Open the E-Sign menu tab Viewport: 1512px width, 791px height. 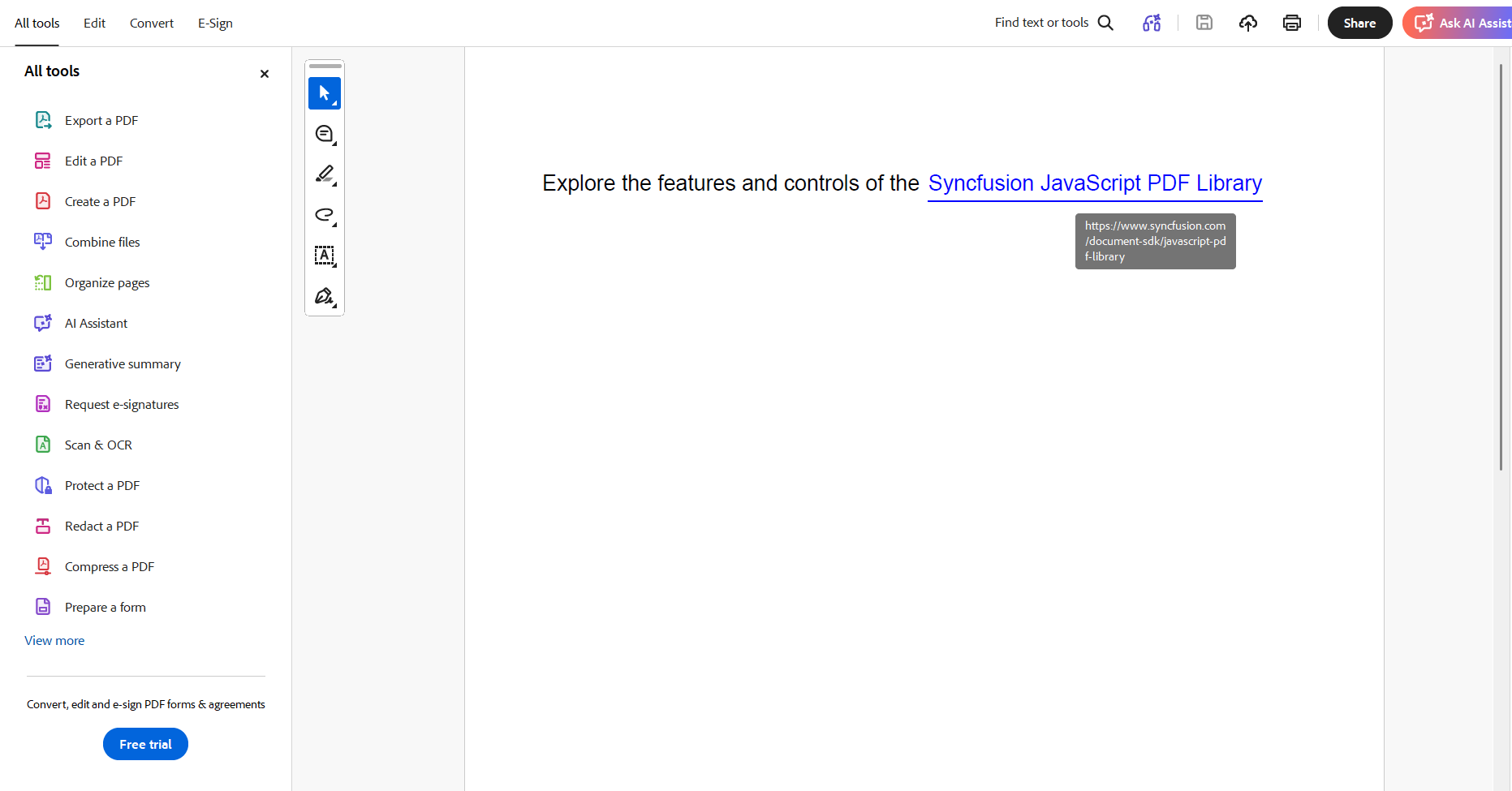(215, 24)
